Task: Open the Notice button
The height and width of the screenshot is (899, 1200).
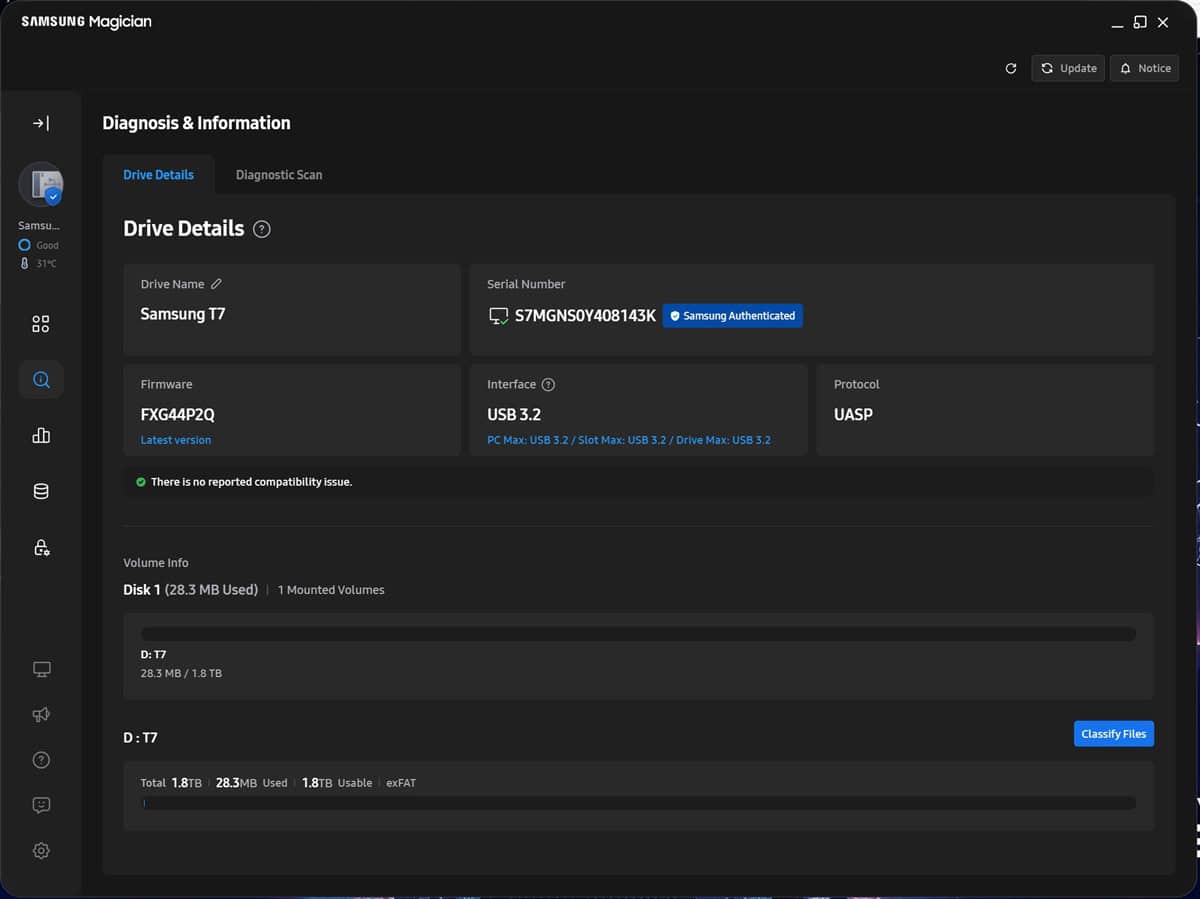Action: 1144,68
